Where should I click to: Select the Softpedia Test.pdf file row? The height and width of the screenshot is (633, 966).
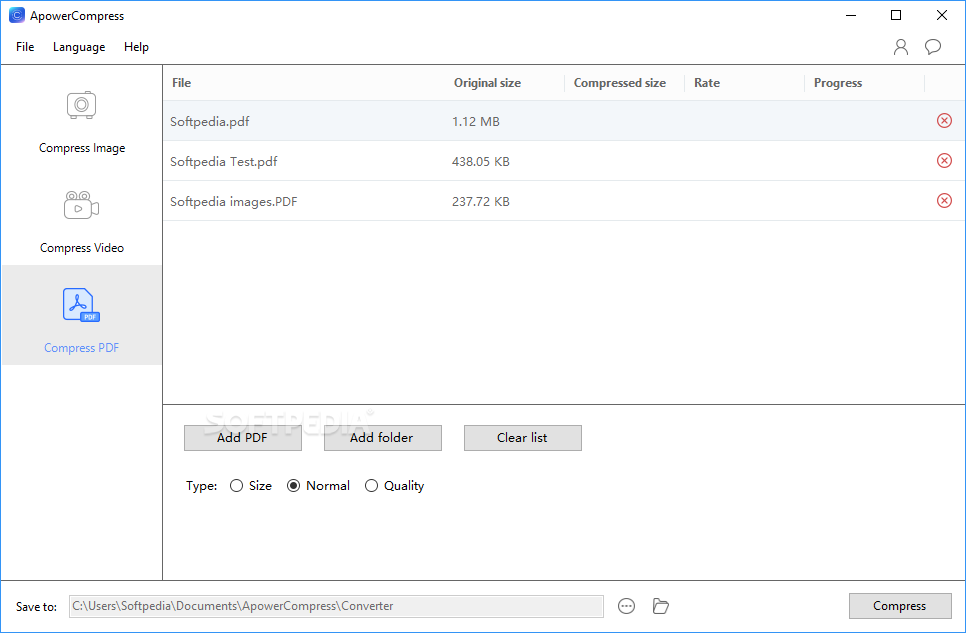[x=564, y=161]
